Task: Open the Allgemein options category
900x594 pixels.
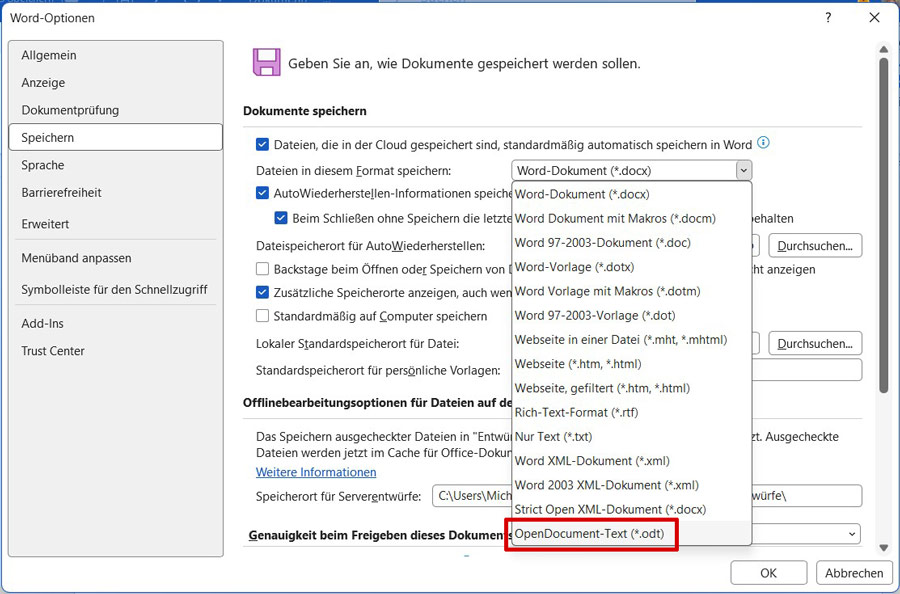Action: click(115, 55)
